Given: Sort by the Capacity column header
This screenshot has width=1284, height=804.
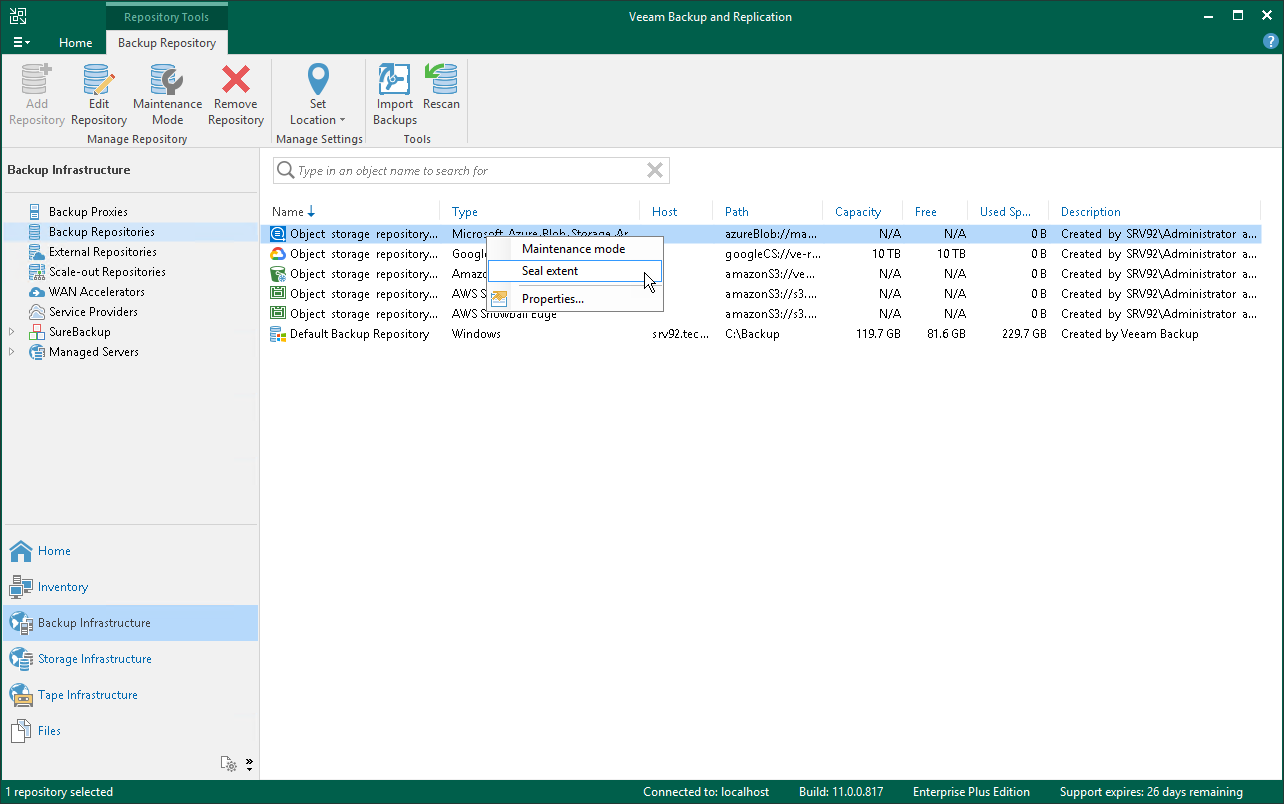Looking at the screenshot, I should click(858, 212).
